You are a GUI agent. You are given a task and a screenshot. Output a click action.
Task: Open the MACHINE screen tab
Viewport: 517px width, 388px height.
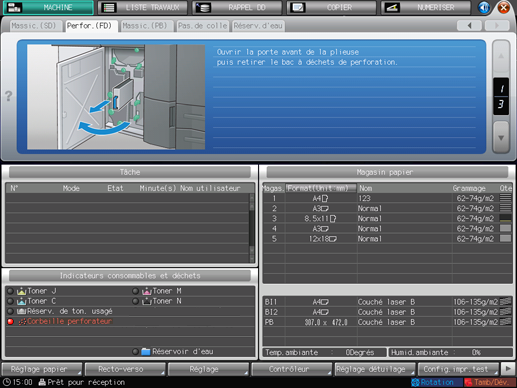(48, 7)
